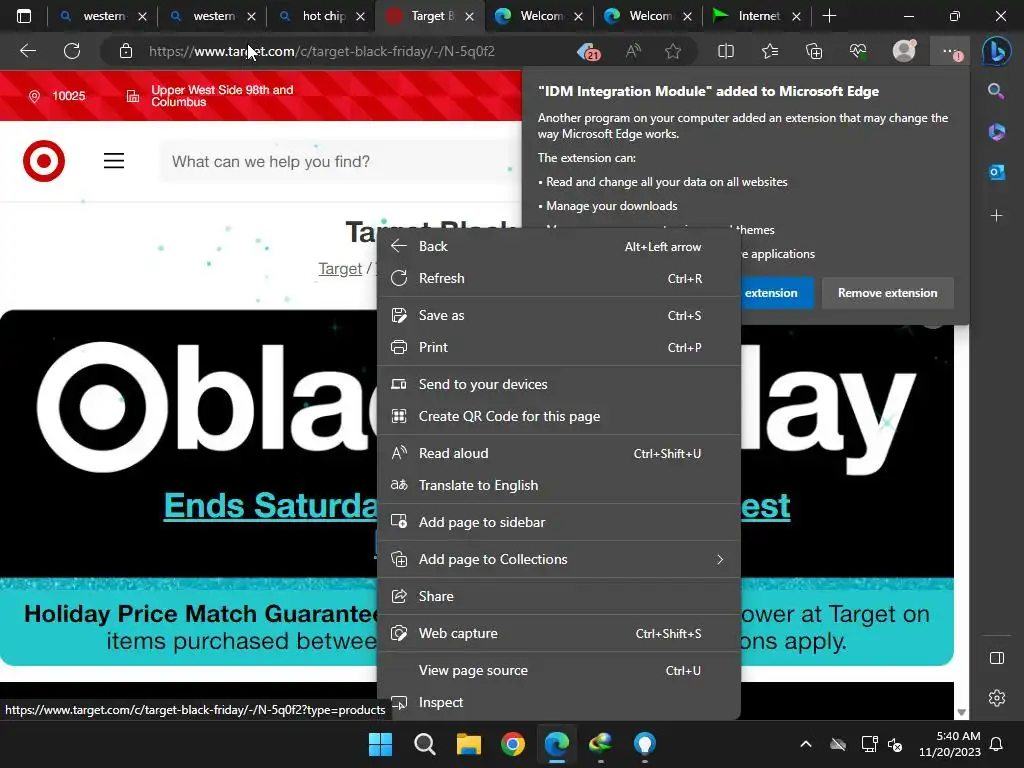
Task: Switch to the Internet tab
Action: [756, 16]
